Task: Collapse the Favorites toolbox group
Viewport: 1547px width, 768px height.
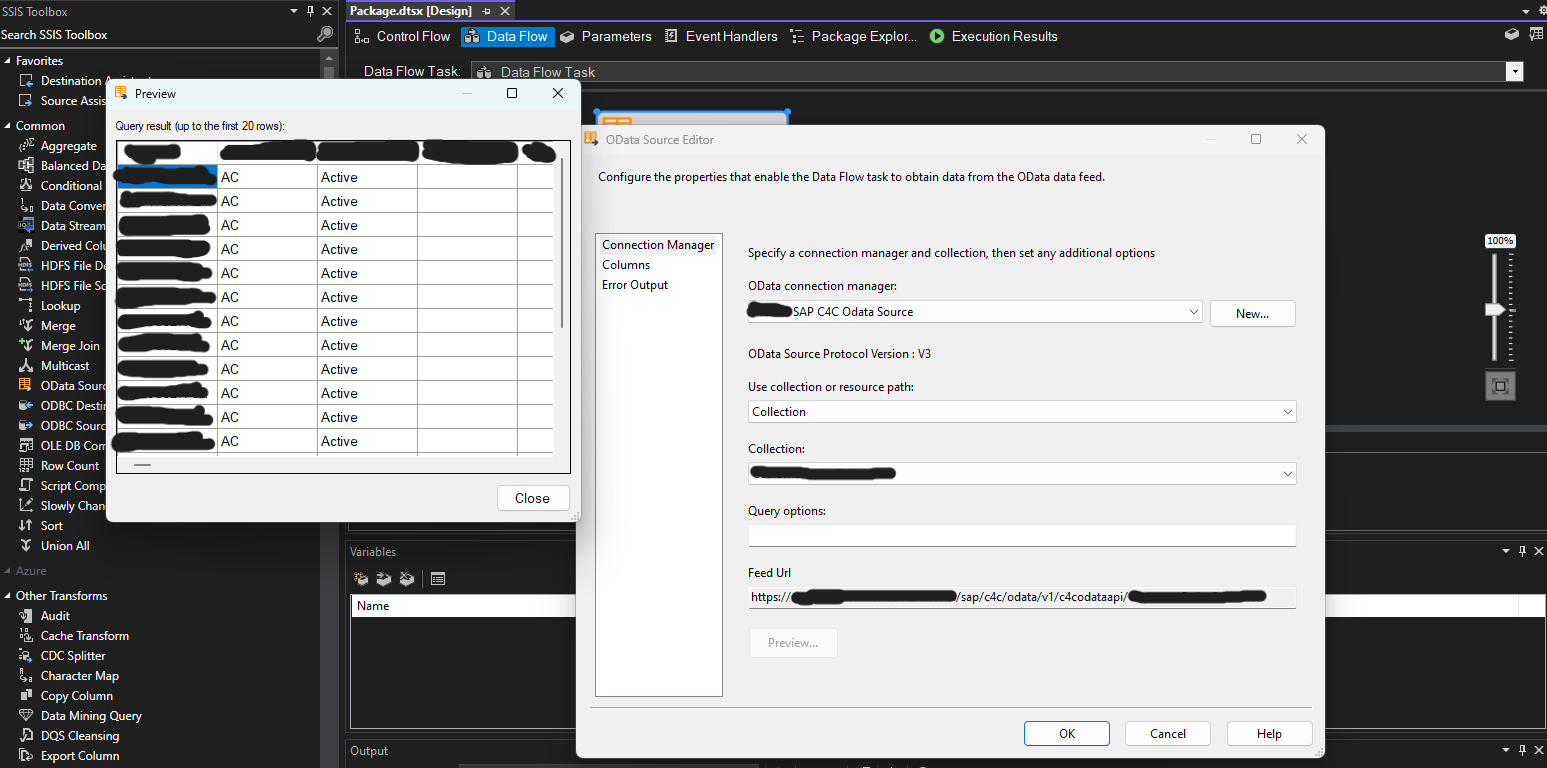Action: tap(7, 61)
